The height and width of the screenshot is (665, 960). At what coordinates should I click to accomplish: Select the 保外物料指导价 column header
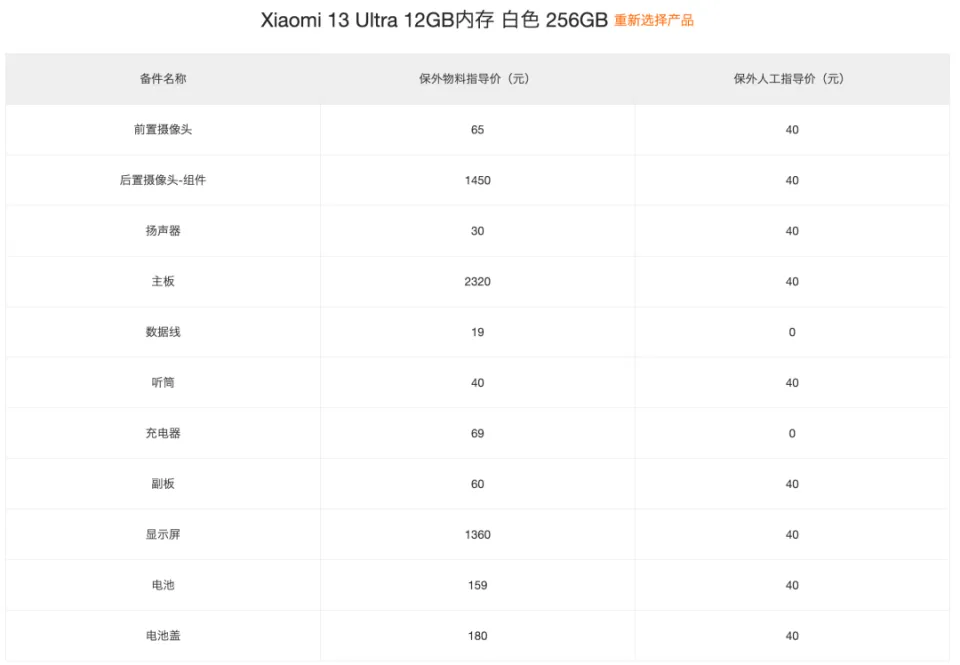coord(477,79)
